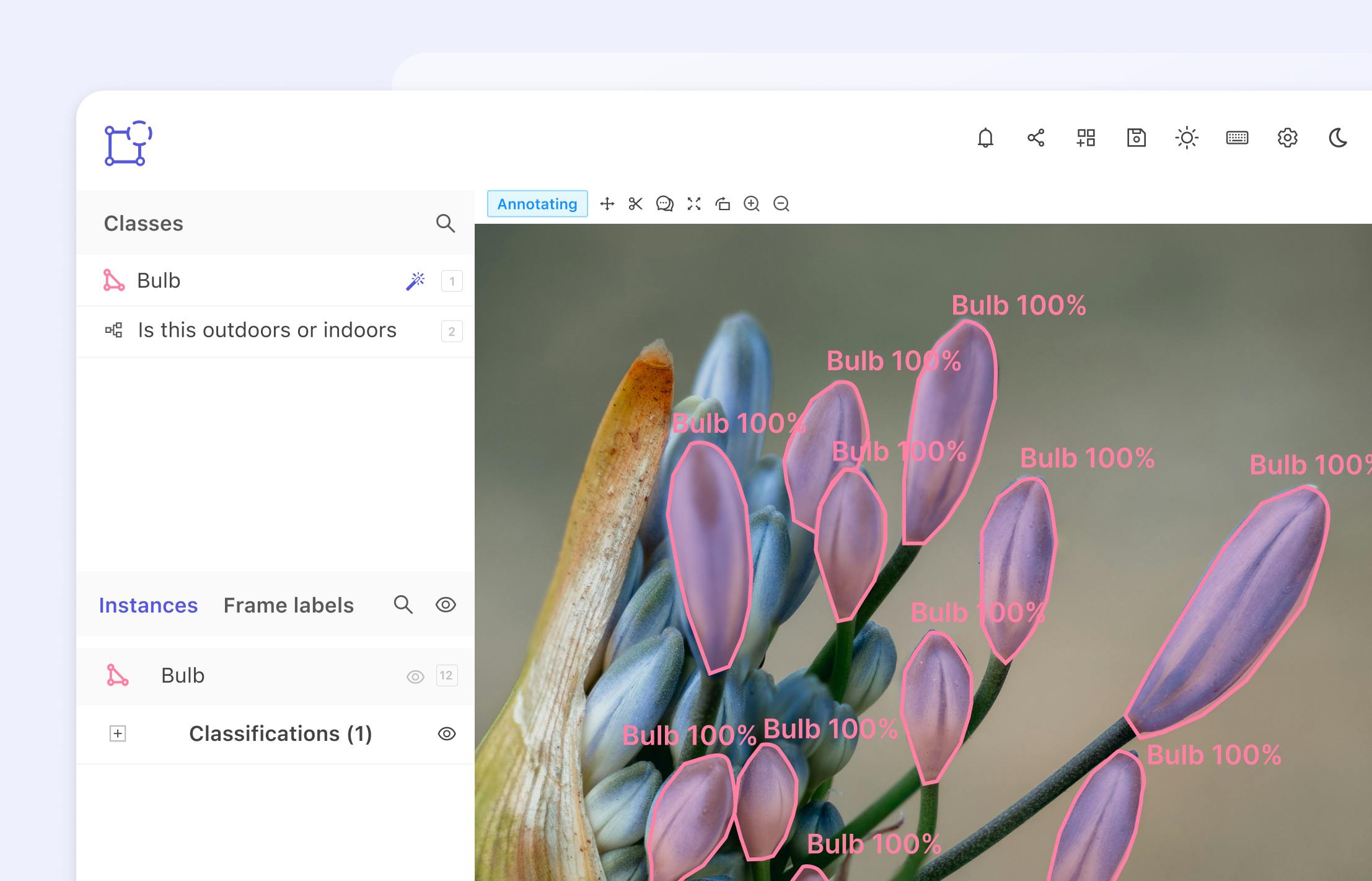Toggle visibility of Bulb instances

pos(415,675)
